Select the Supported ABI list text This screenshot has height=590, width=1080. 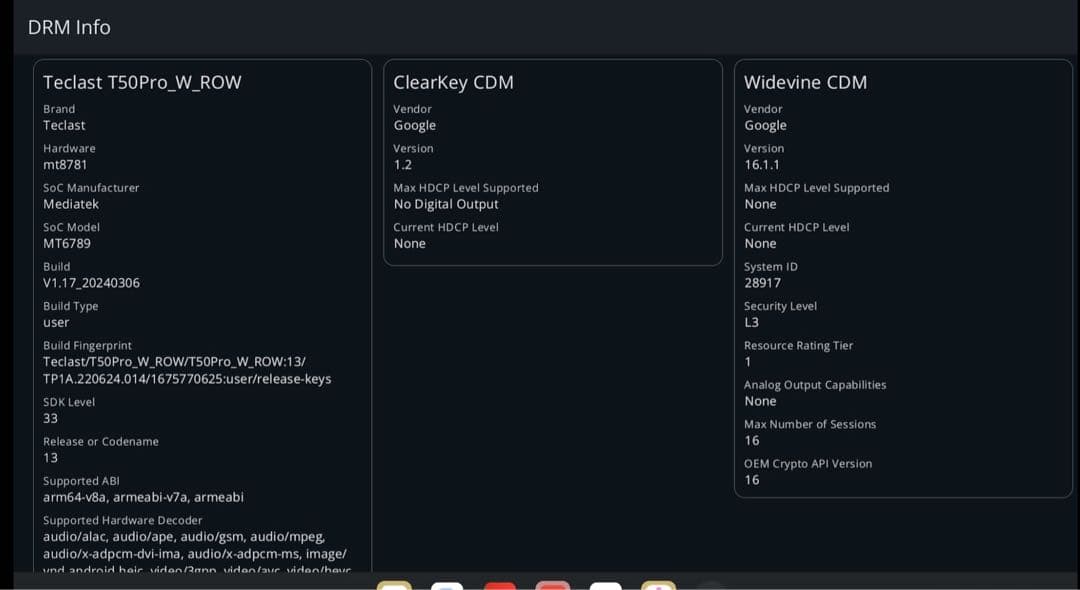(x=143, y=497)
